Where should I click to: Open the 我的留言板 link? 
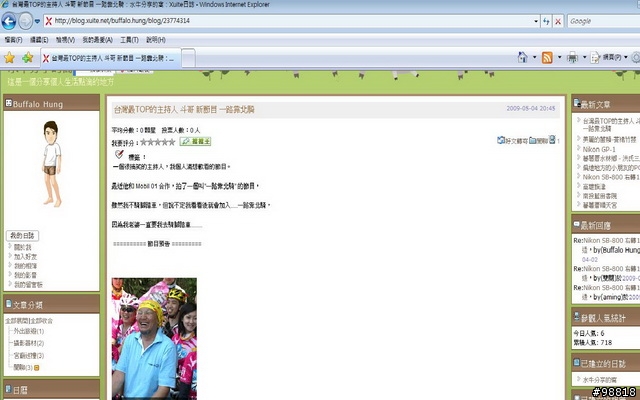[28, 285]
